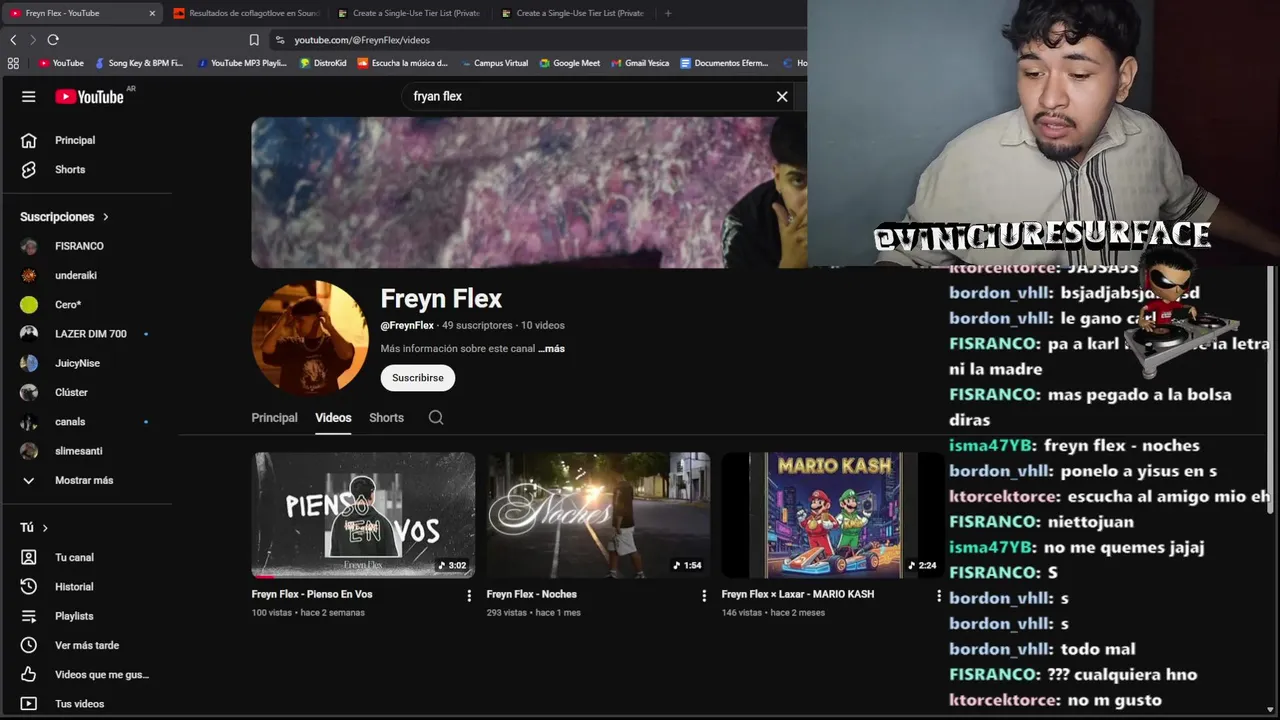Expand the 'Tú' section arrow
The width and height of the screenshot is (1280, 720).
[45, 528]
